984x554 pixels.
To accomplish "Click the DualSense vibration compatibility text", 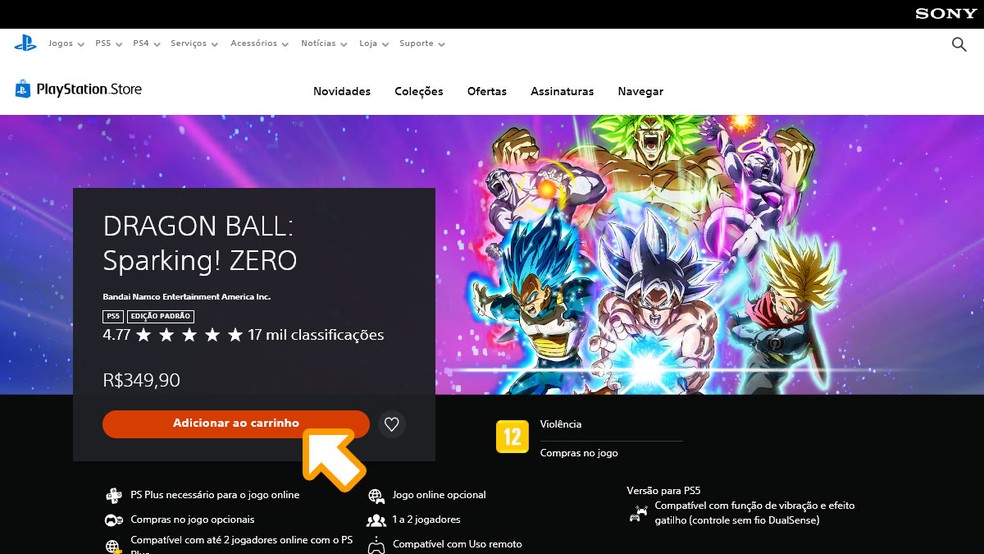I will click(x=754, y=513).
